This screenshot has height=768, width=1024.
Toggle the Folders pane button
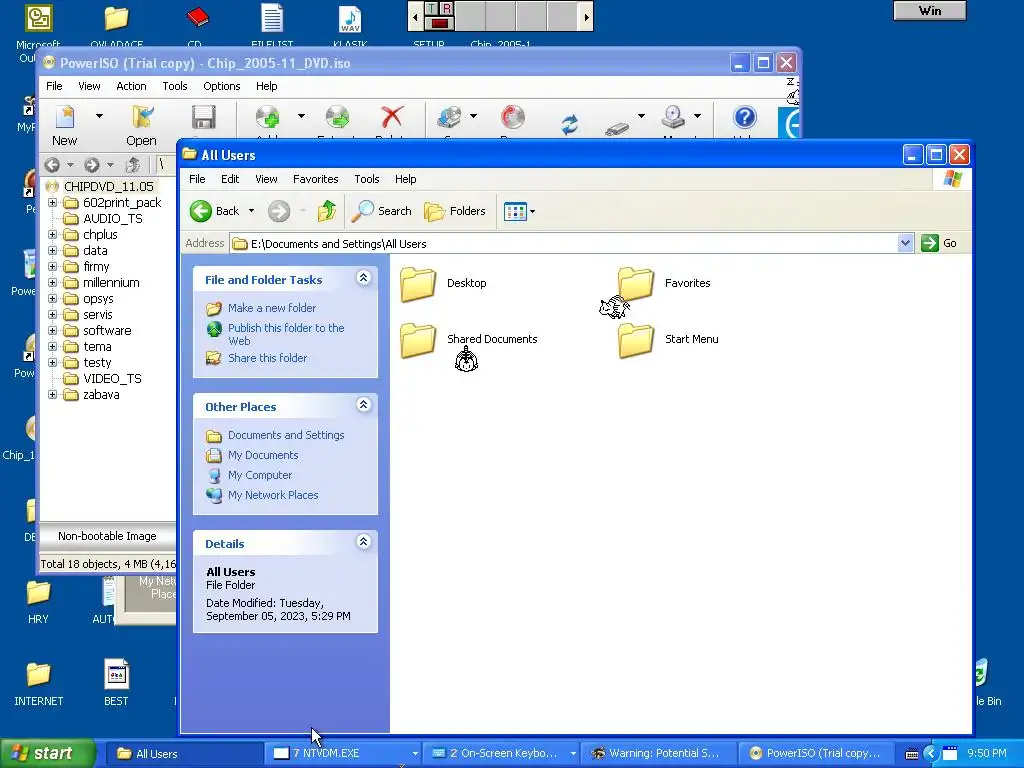[x=455, y=211]
